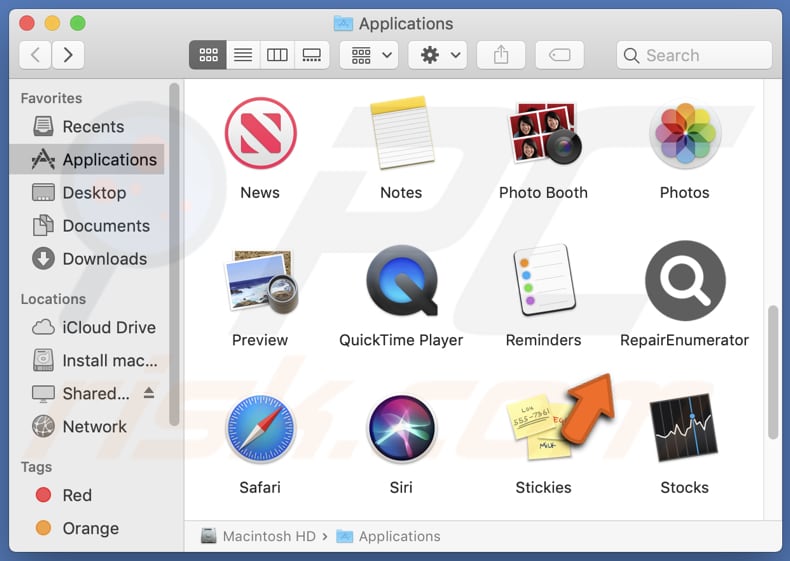Filter by the Red tag

pyautogui.click(x=87, y=495)
